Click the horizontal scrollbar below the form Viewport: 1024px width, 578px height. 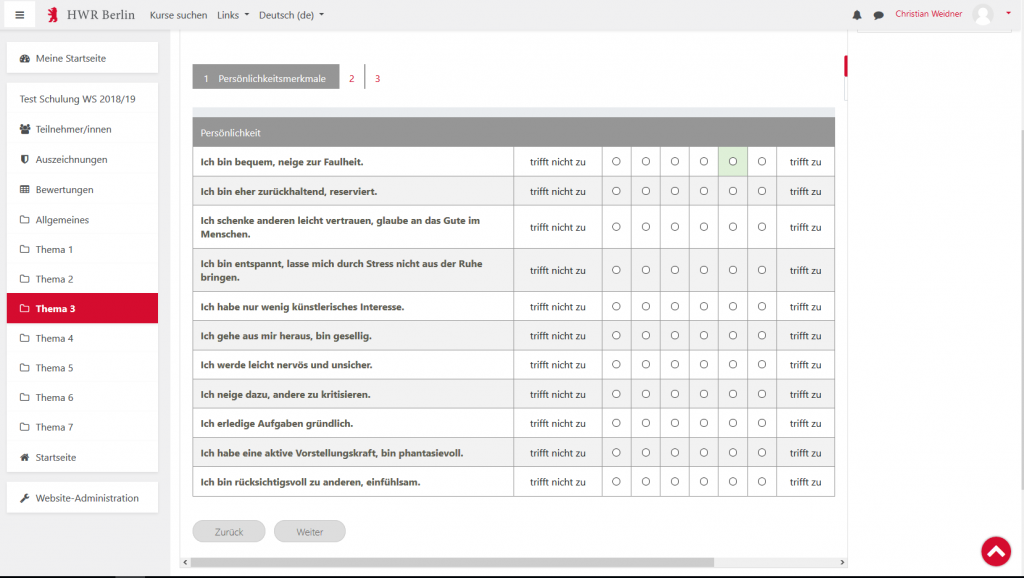[450, 562]
